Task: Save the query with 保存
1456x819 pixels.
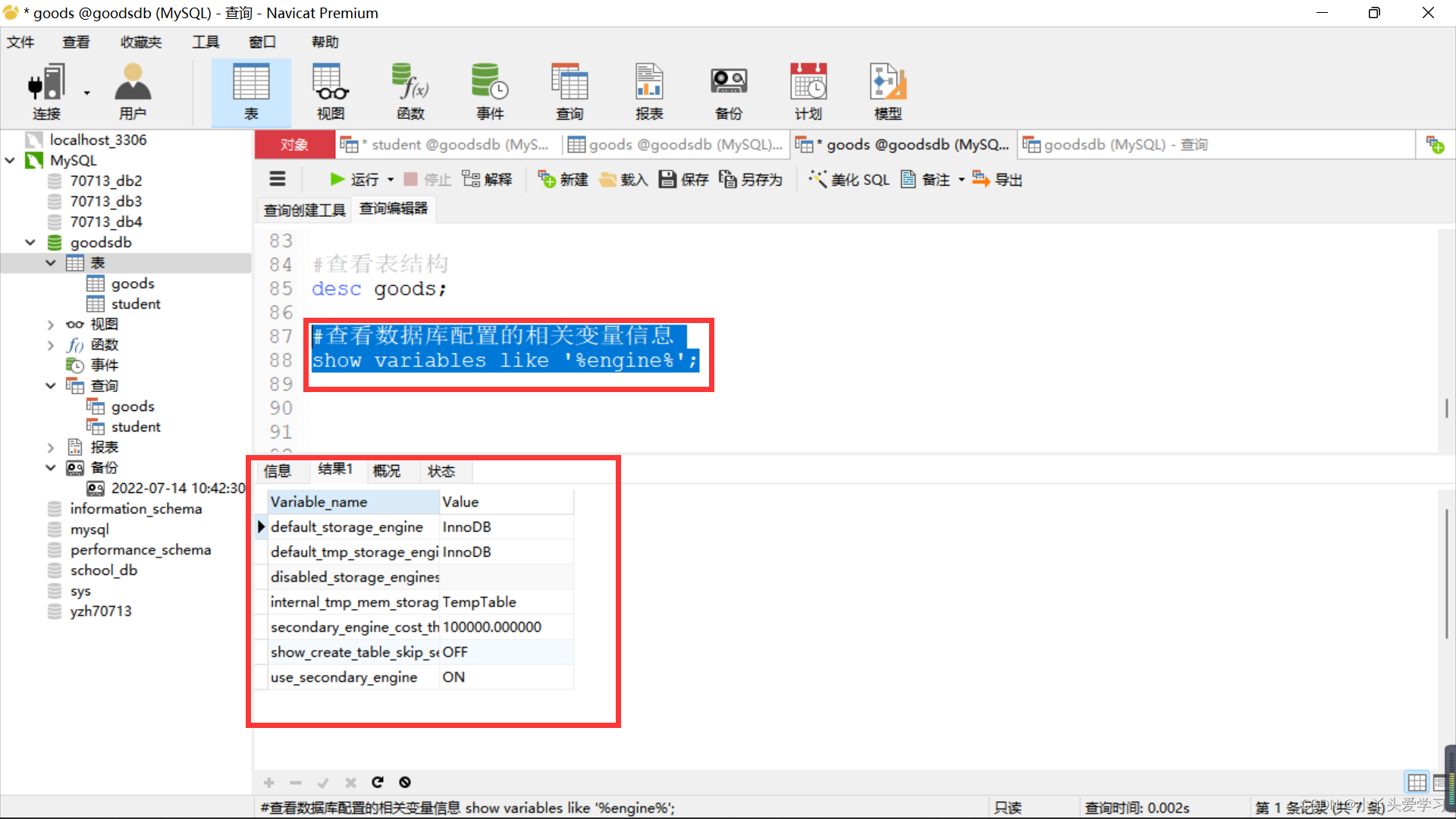Action: (x=683, y=179)
